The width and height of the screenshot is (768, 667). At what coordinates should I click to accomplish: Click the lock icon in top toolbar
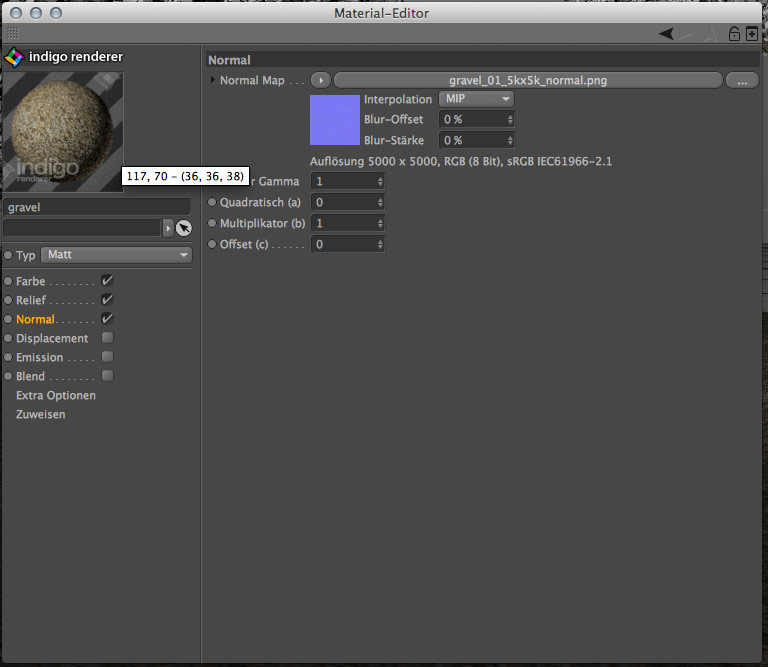(735, 33)
